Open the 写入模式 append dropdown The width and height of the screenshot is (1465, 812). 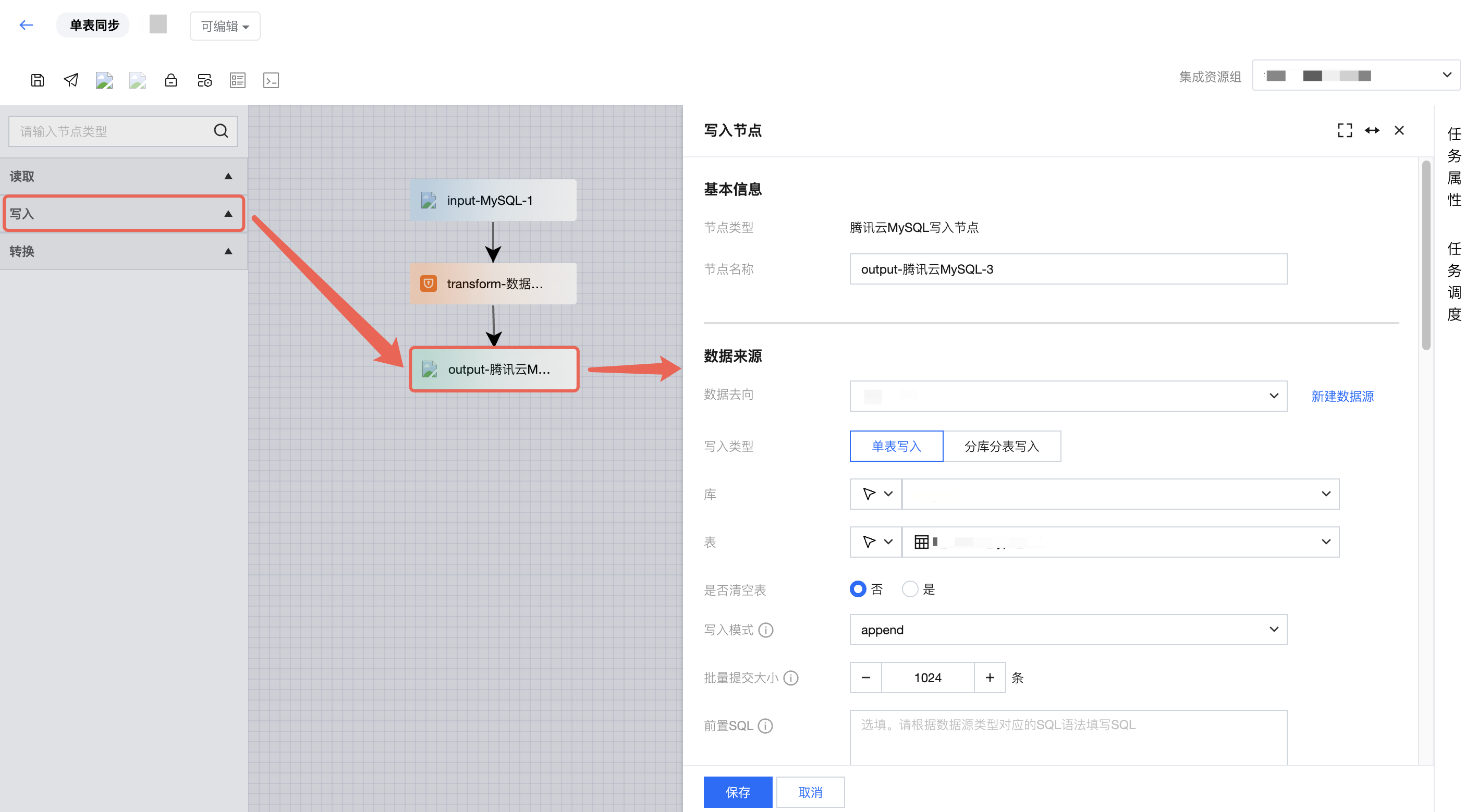pos(1068,630)
